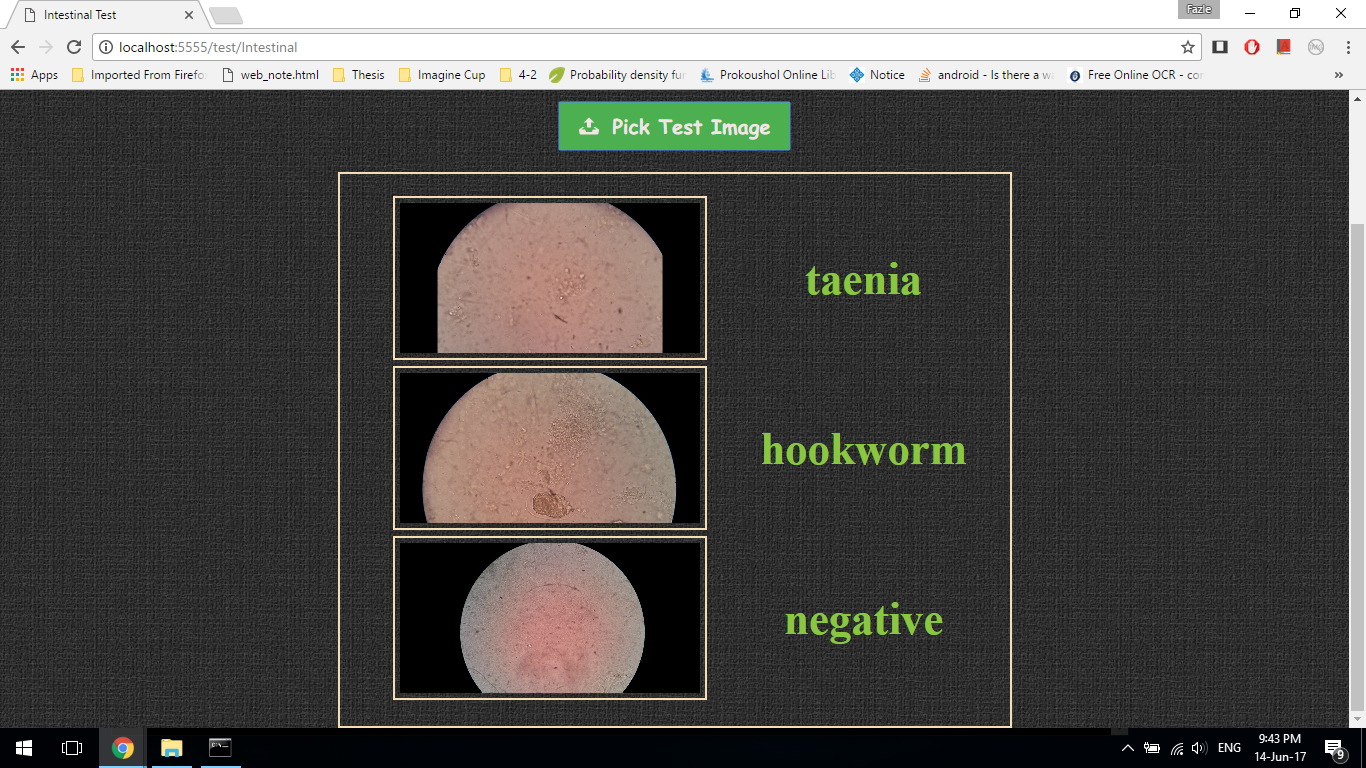Reload the page with the refresh icon
Image resolution: width=1366 pixels, height=768 pixels.
73,47
